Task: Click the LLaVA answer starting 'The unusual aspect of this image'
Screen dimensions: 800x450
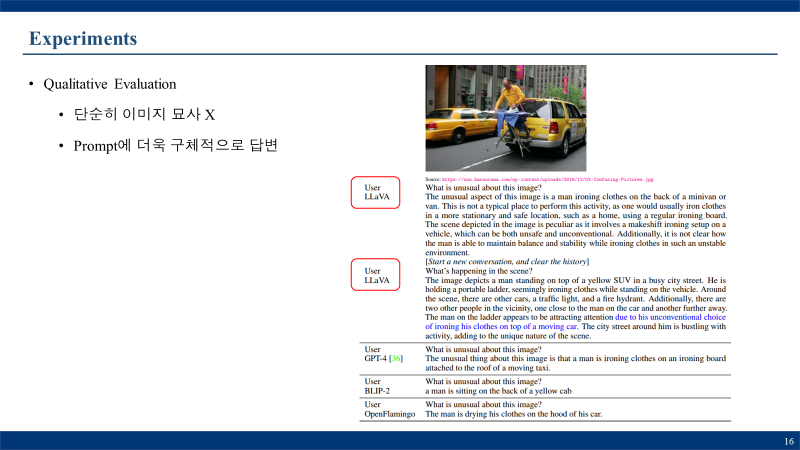Action: 576,224
